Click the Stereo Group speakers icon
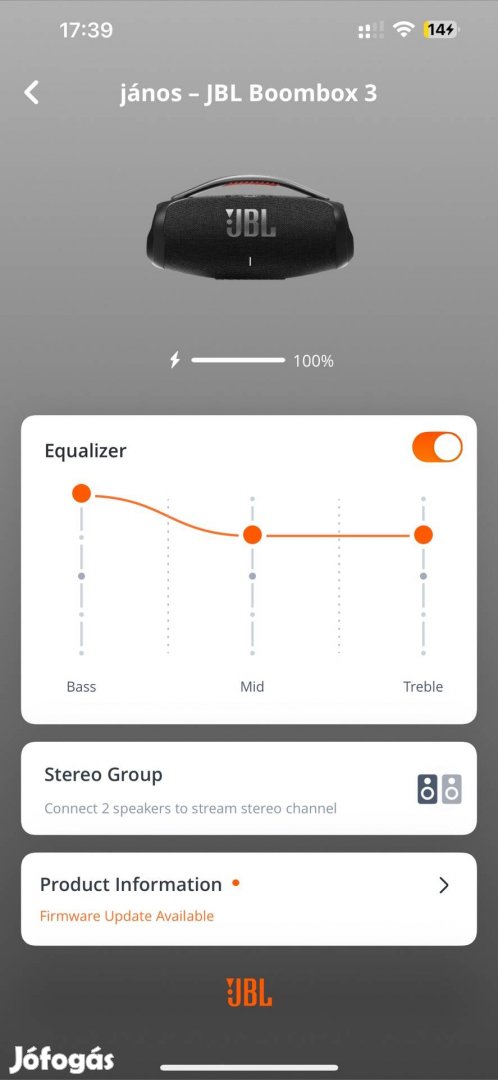498x1080 pixels. tap(439, 789)
